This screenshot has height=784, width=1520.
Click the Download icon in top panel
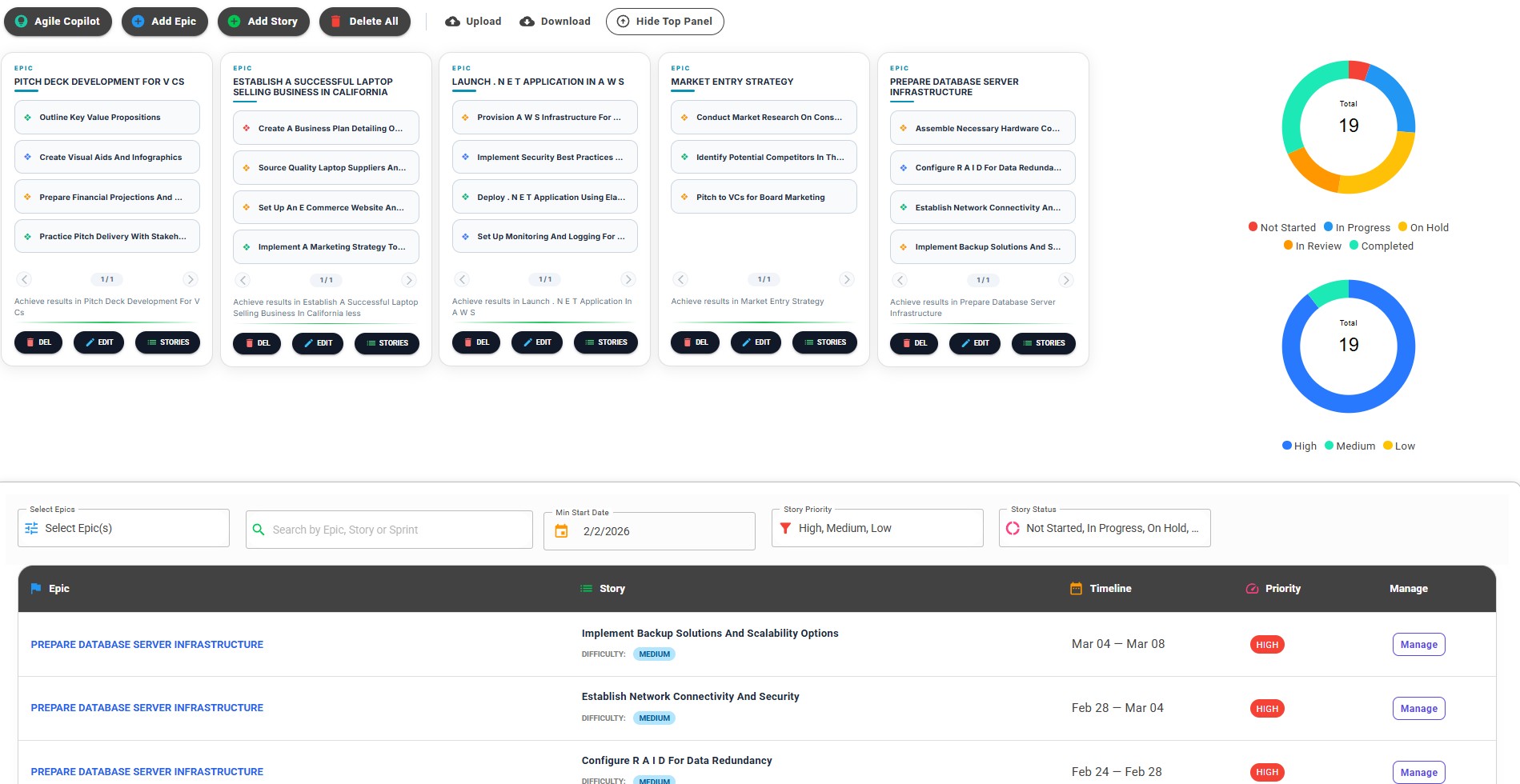527,22
